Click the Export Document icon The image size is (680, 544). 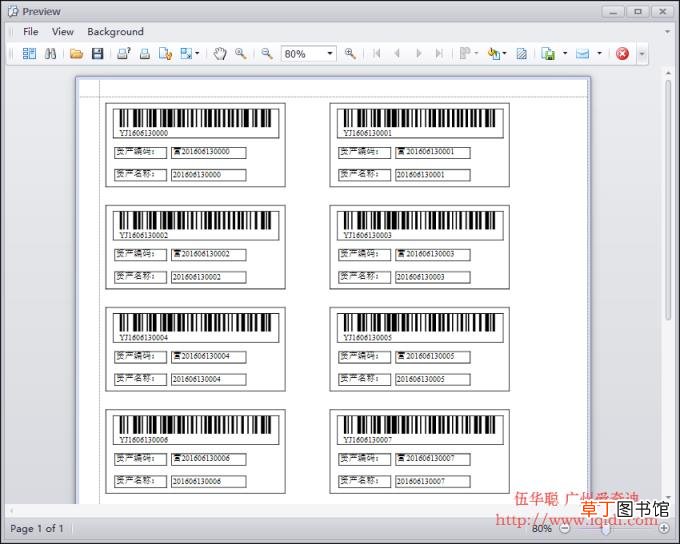[549, 54]
